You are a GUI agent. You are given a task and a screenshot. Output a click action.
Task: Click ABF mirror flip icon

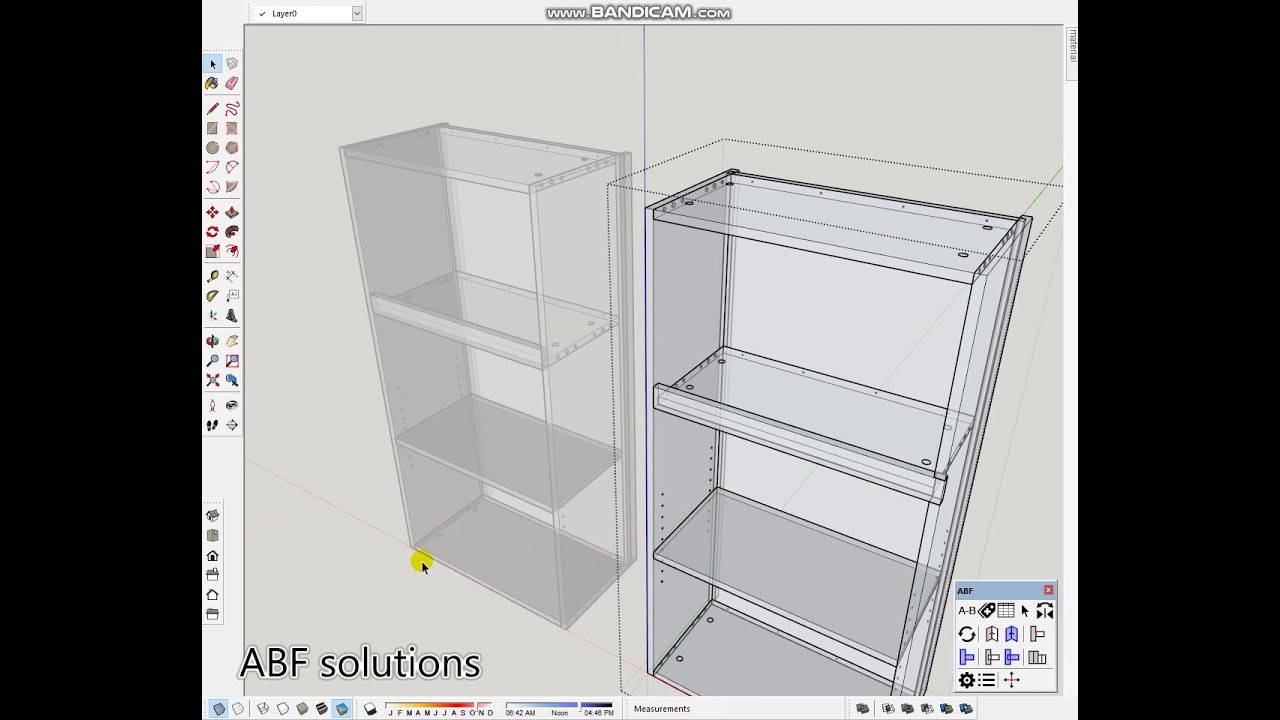[1045, 611]
